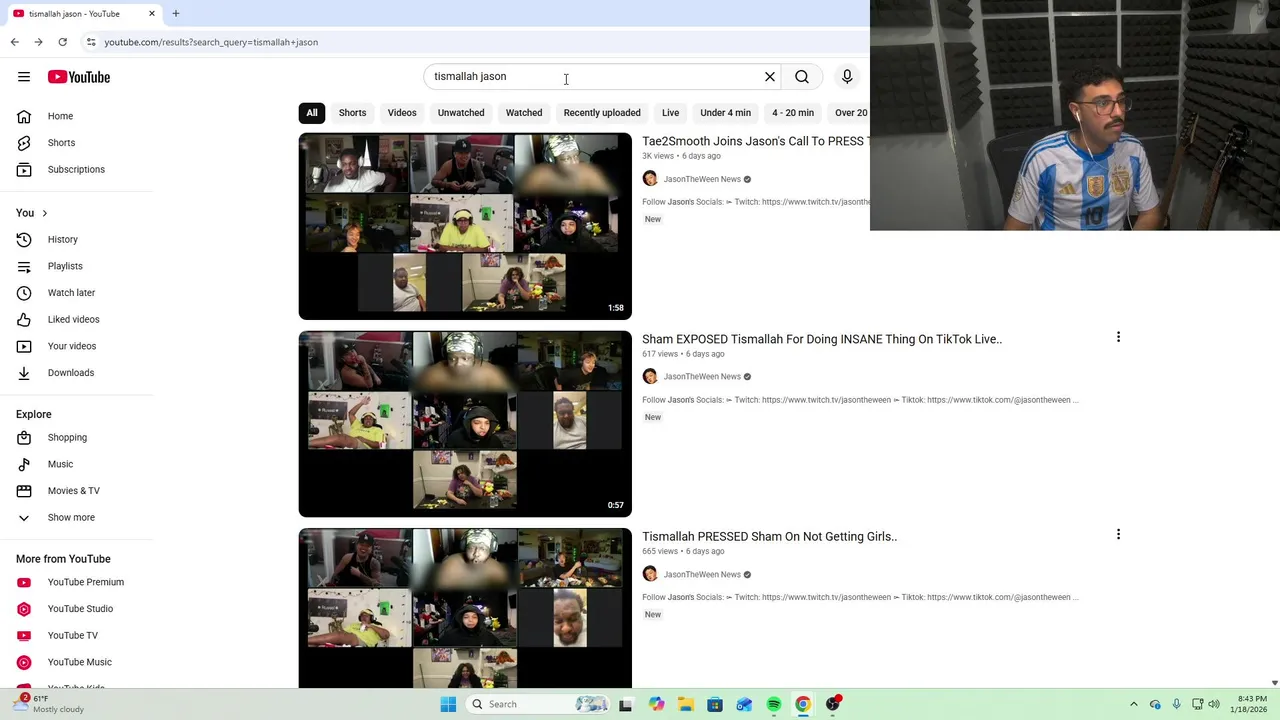This screenshot has width=1280, height=720.
Task: Click title 'Tae2Smooth Joins Jason's Call To PRESS'
Action: [755, 141]
